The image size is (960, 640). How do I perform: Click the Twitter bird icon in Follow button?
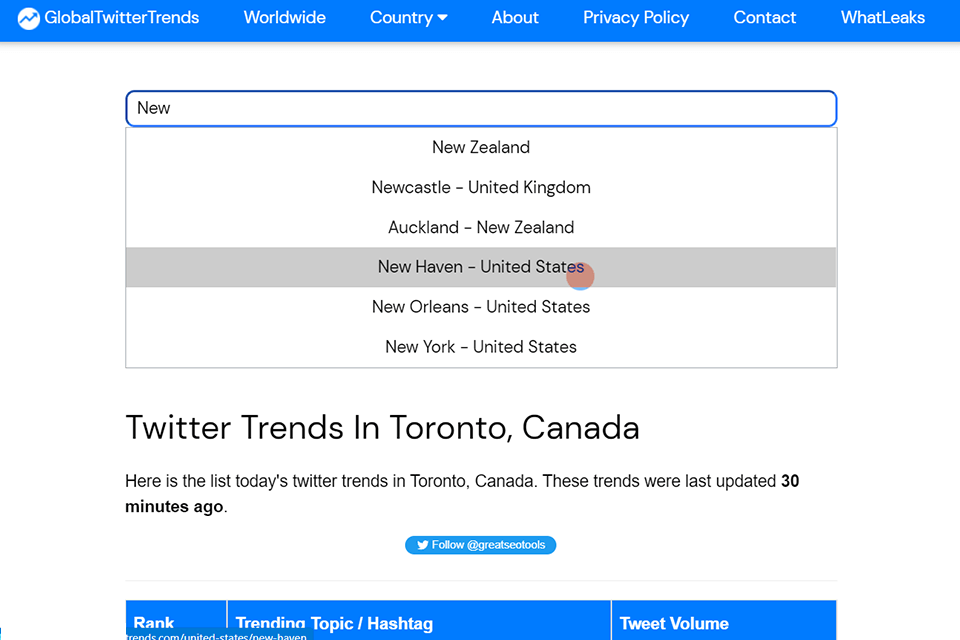(x=422, y=545)
